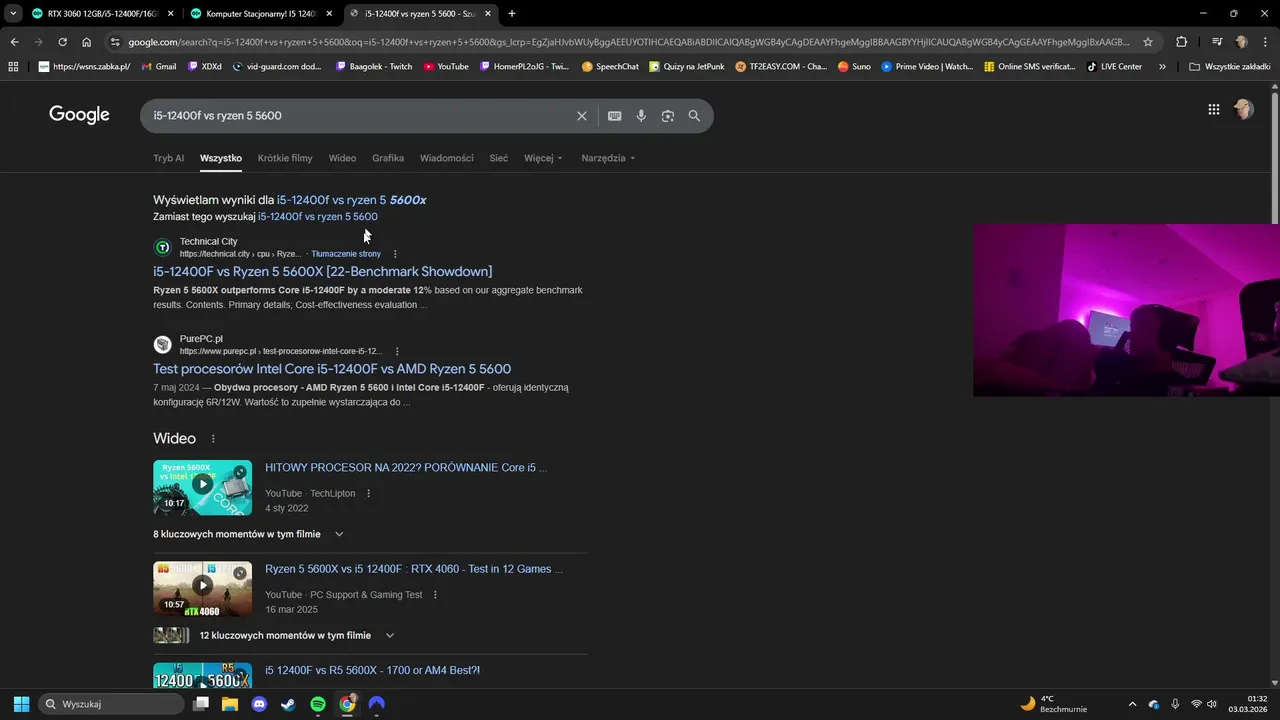
Task: Submit search with the magnifier icon
Action: click(x=694, y=116)
